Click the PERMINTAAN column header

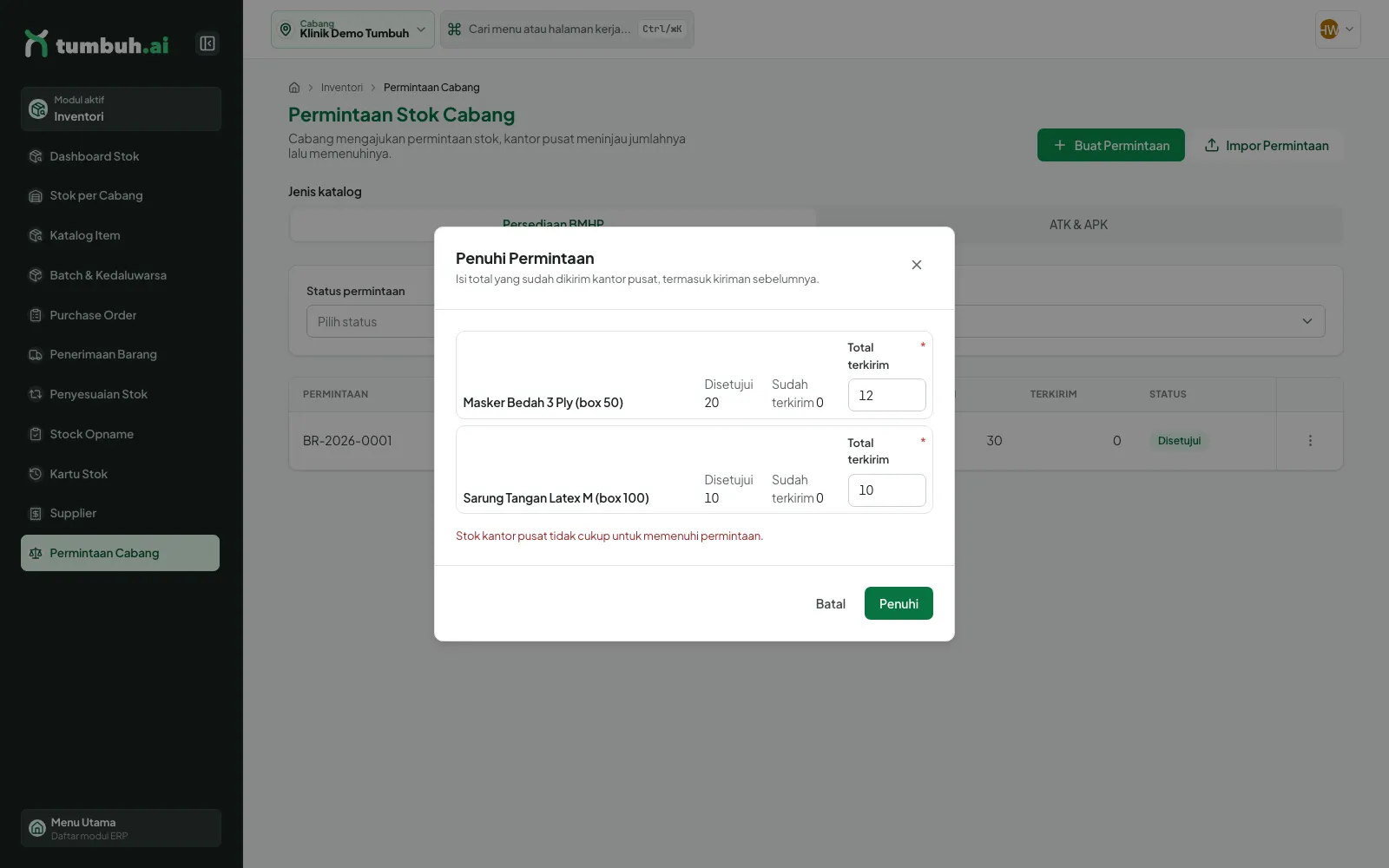click(x=335, y=394)
